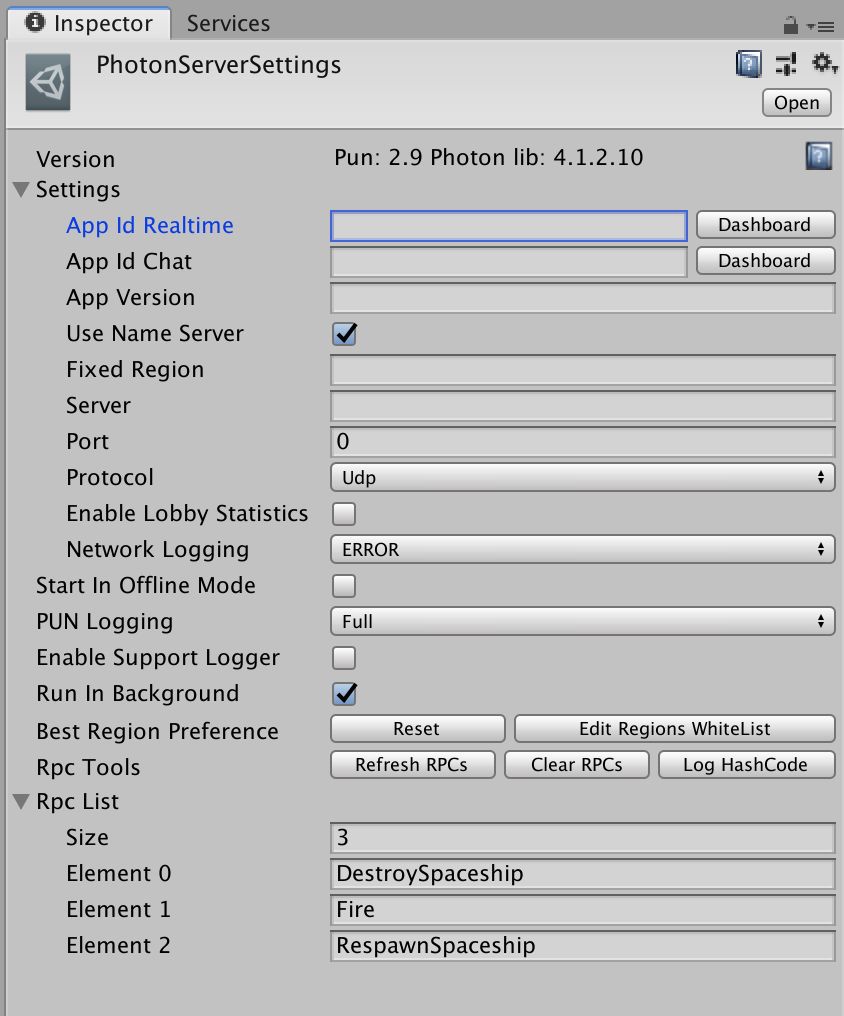
Task: Turn on Enable Support Logger checkbox
Action: tap(344, 658)
